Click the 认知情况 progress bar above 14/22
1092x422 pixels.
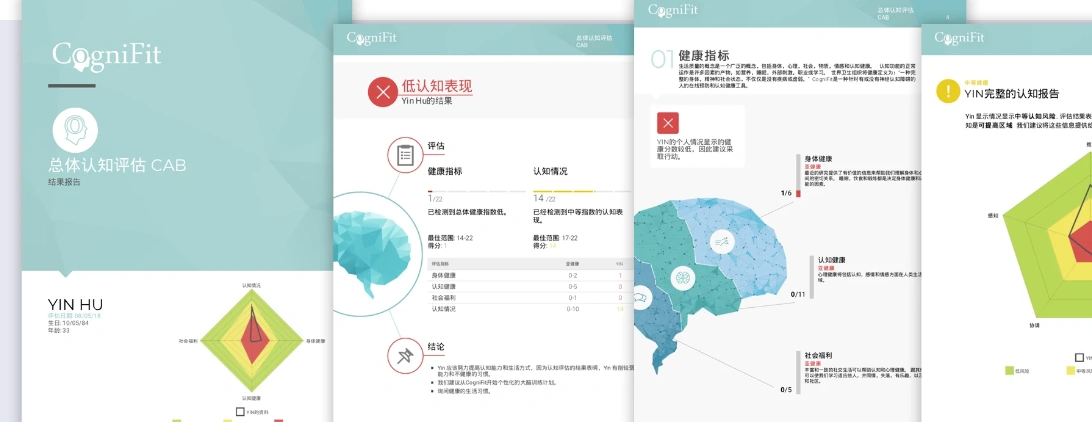[x=582, y=191]
